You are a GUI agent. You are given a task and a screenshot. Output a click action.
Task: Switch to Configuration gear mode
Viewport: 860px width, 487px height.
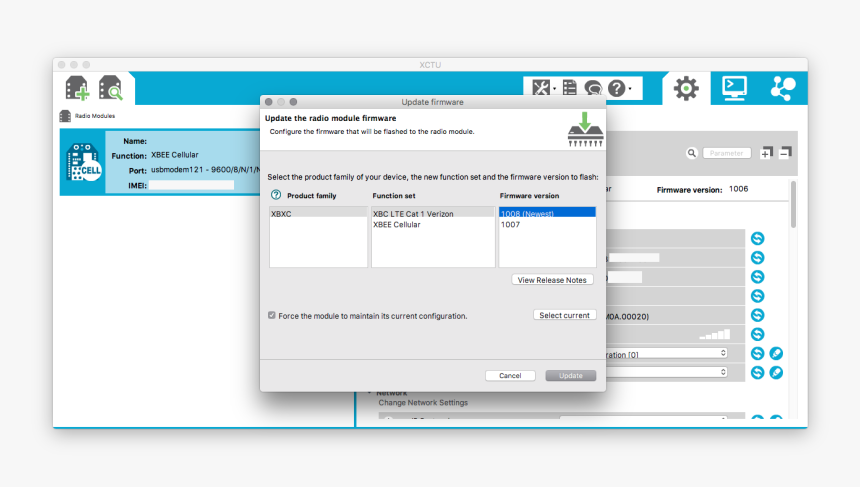tap(686, 88)
